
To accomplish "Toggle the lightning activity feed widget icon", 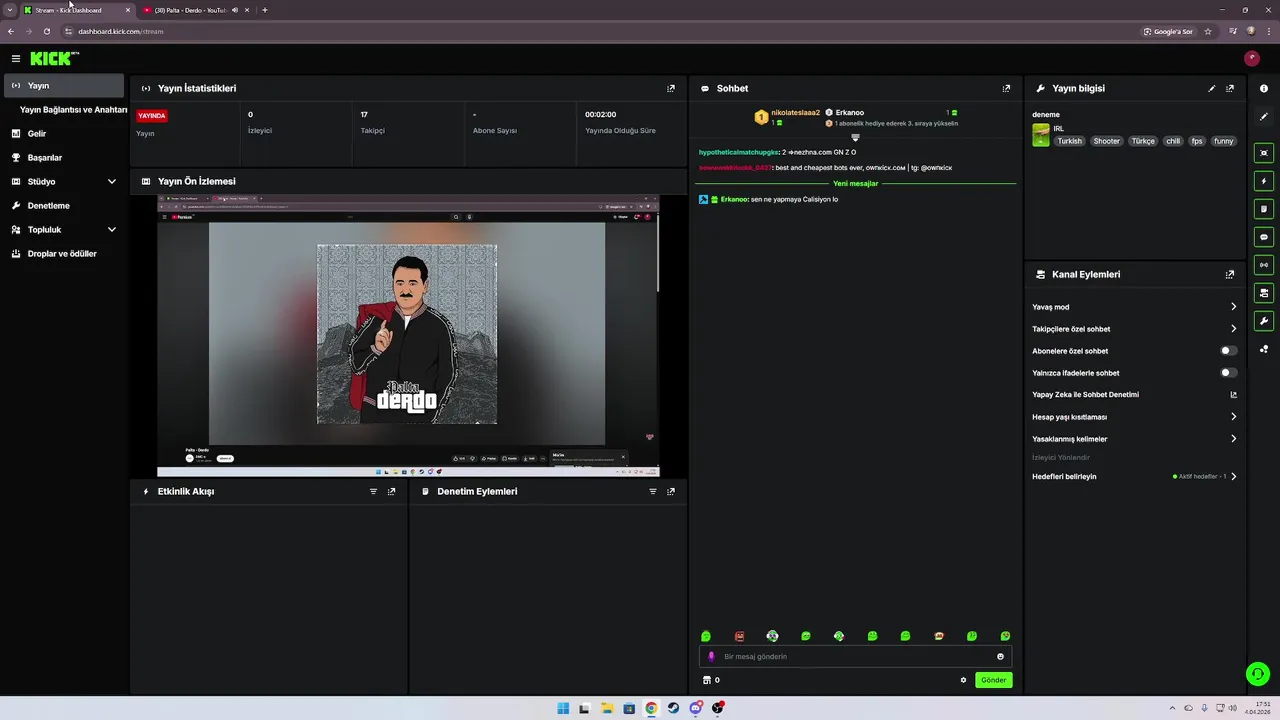I will (x=1264, y=181).
